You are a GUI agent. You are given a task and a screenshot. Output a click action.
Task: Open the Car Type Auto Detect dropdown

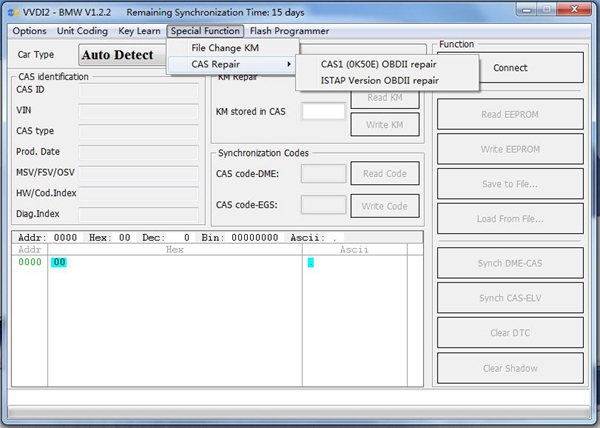123,55
